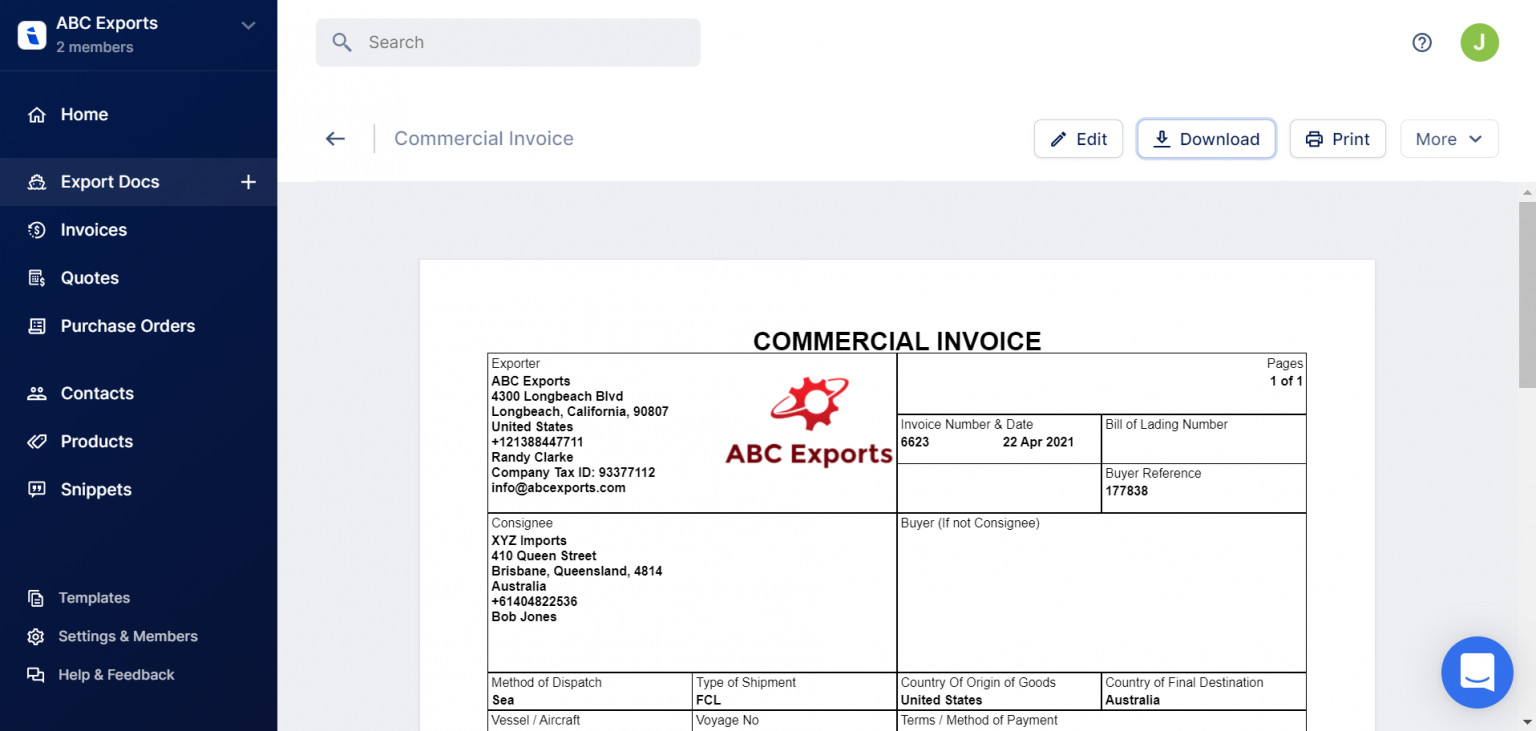Open the Snippets section

[x=37, y=489]
